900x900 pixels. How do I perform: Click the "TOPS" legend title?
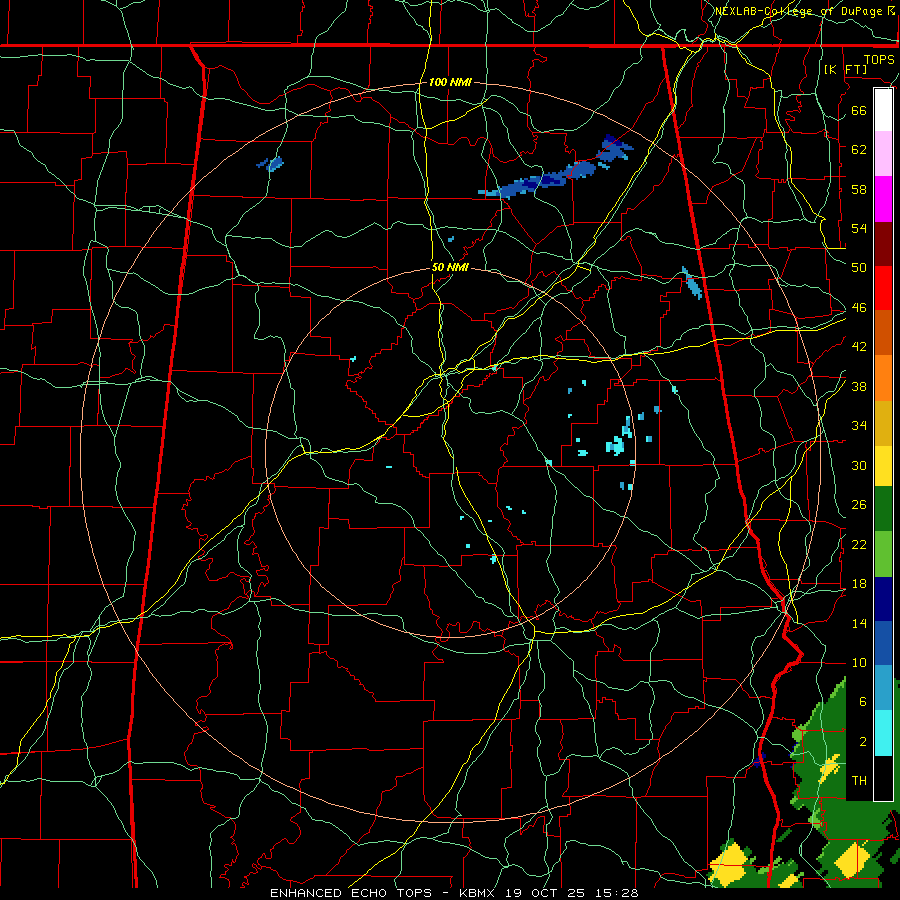point(879,59)
